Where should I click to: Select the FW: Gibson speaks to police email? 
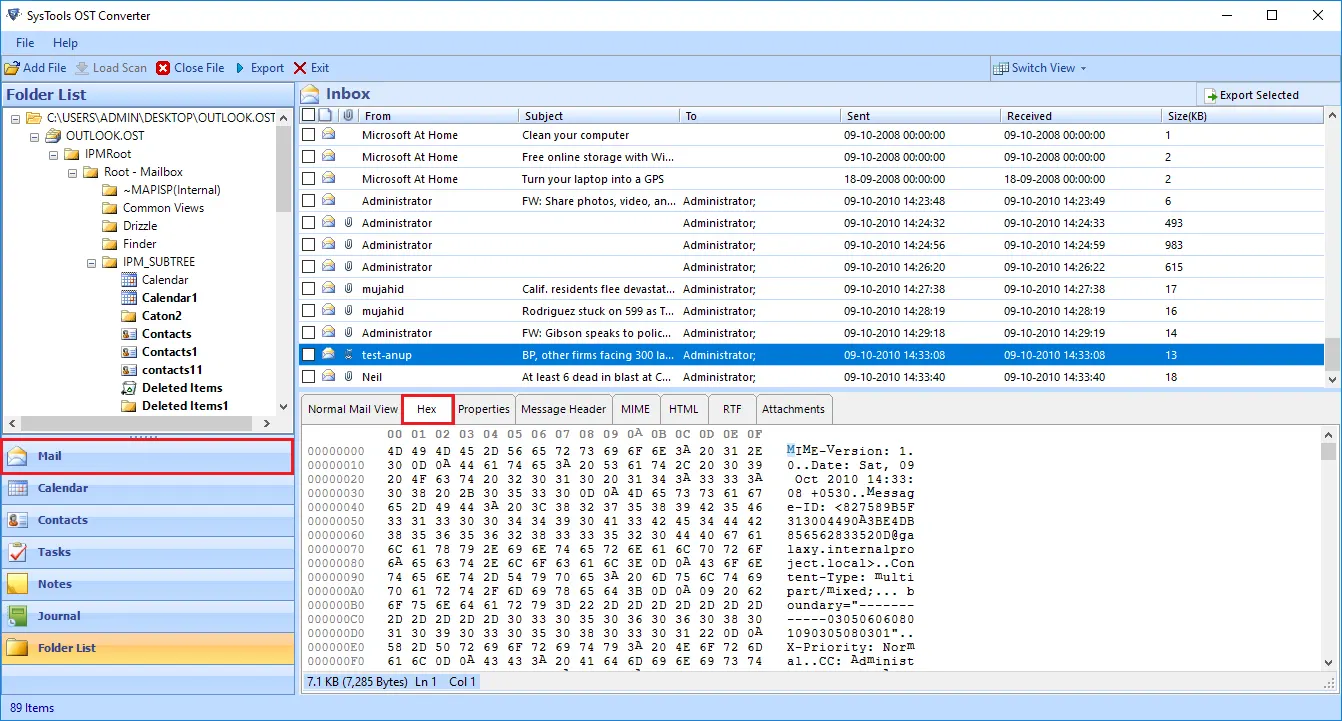click(x=812, y=333)
